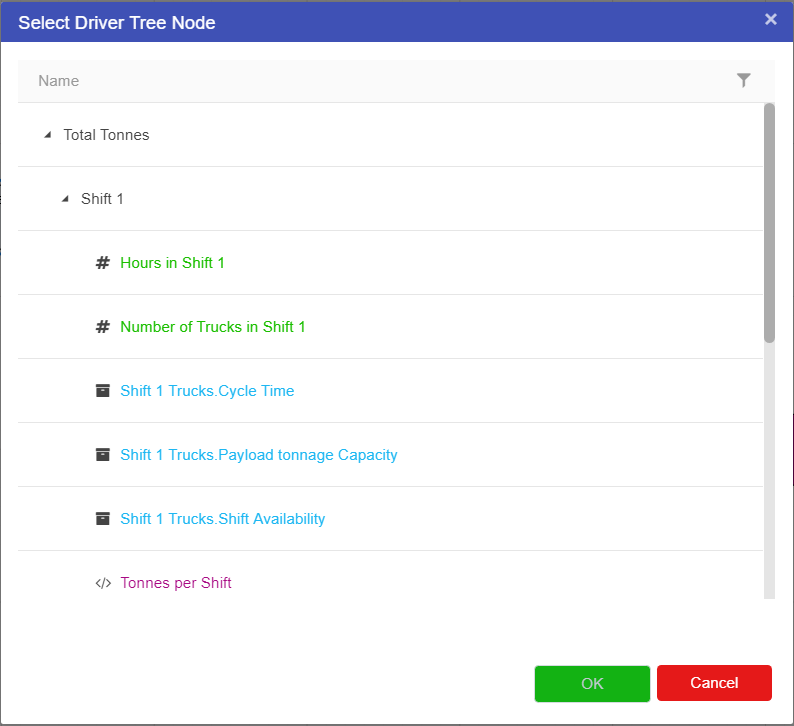The height and width of the screenshot is (726, 794).
Task: Pick Shift 1 Trucks.Cycle Time node
Action: pyautogui.click(x=207, y=391)
